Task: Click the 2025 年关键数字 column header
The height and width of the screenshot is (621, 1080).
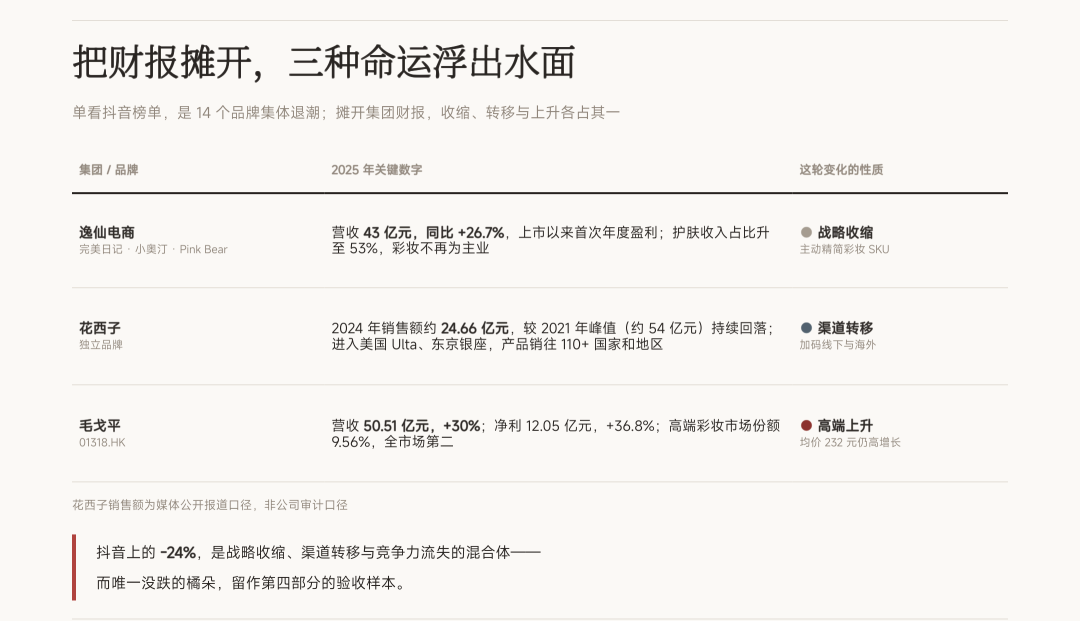Action: [377, 170]
